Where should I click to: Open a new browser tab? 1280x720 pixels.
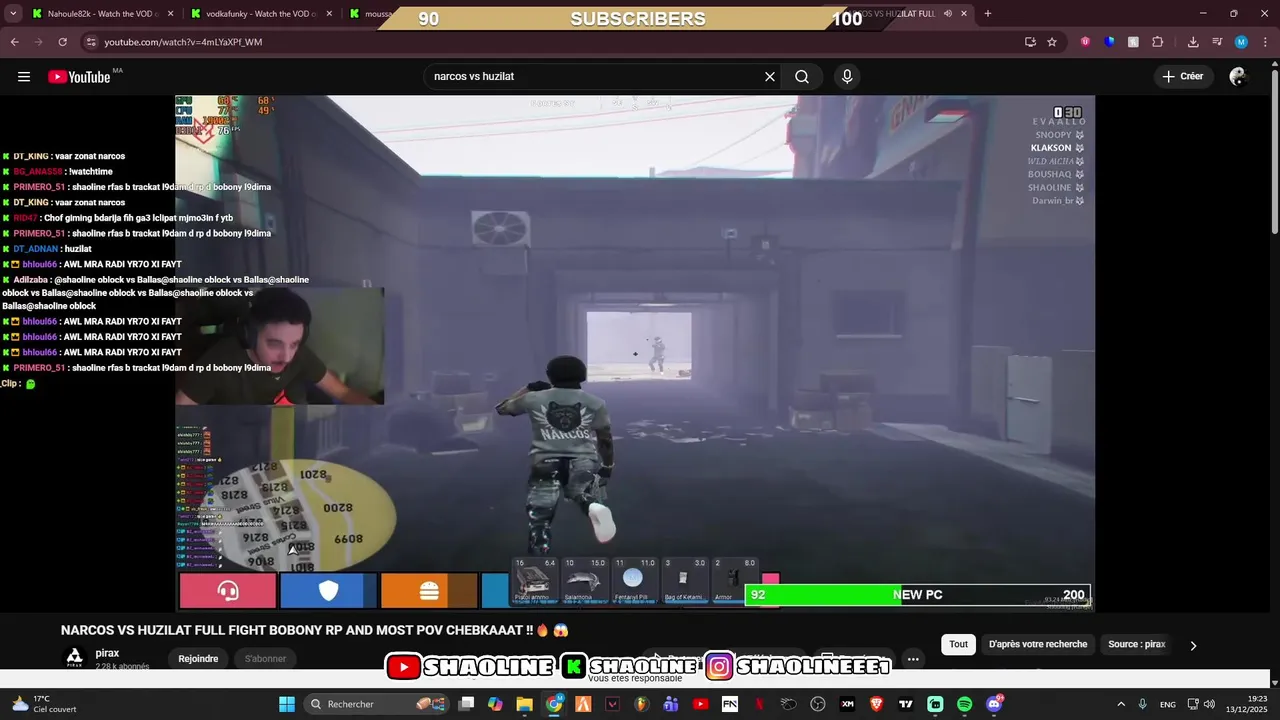coord(988,14)
